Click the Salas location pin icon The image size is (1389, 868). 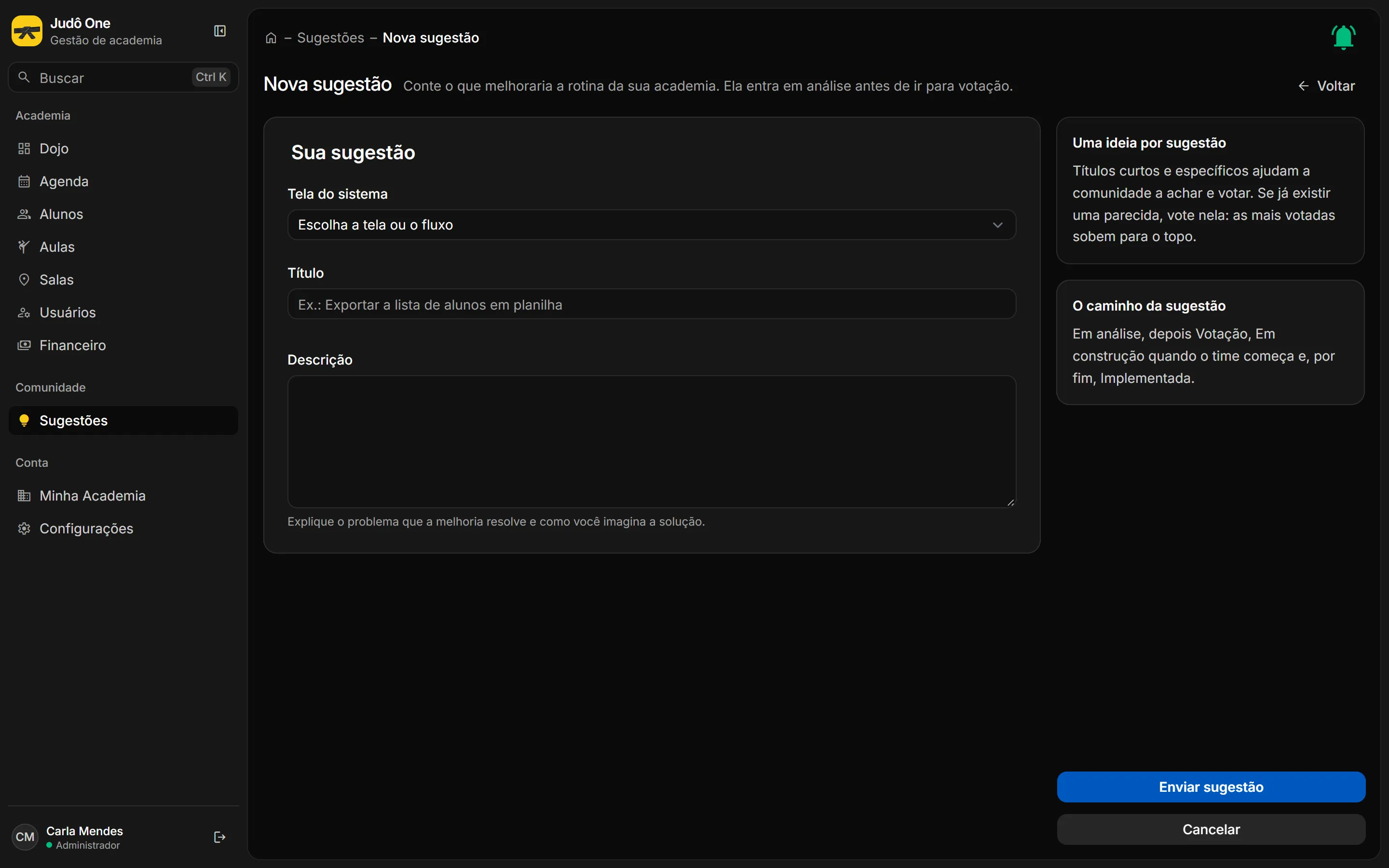tap(24, 280)
